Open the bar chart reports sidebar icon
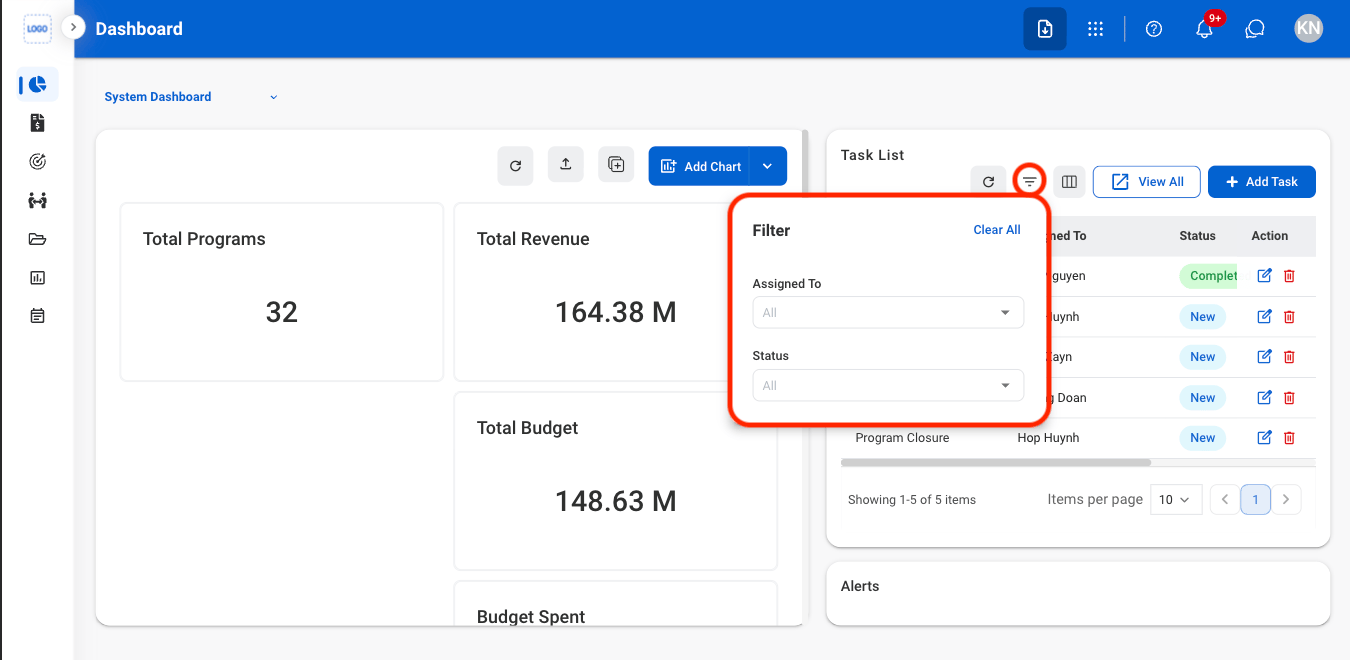Viewport: 1350px width, 660px height. point(38,278)
